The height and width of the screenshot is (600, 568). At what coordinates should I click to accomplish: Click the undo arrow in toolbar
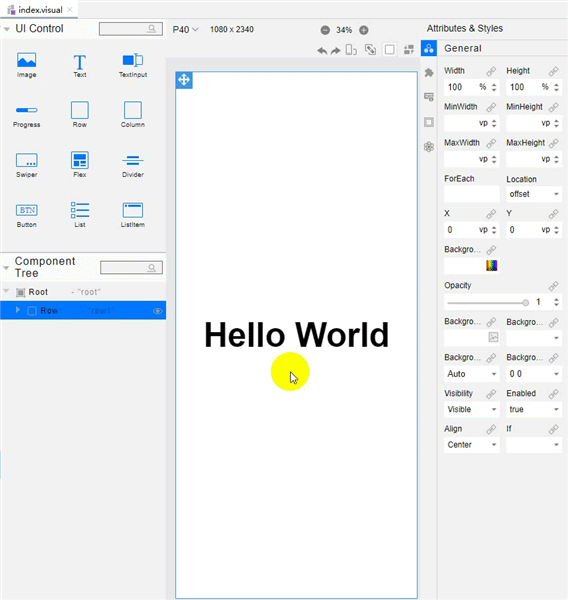[x=322, y=50]
